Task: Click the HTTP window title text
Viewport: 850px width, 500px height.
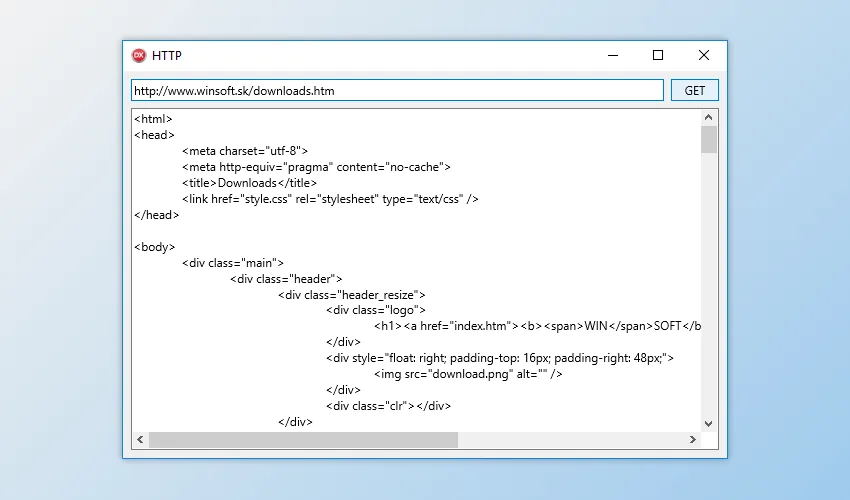Action: pos(167,56)
